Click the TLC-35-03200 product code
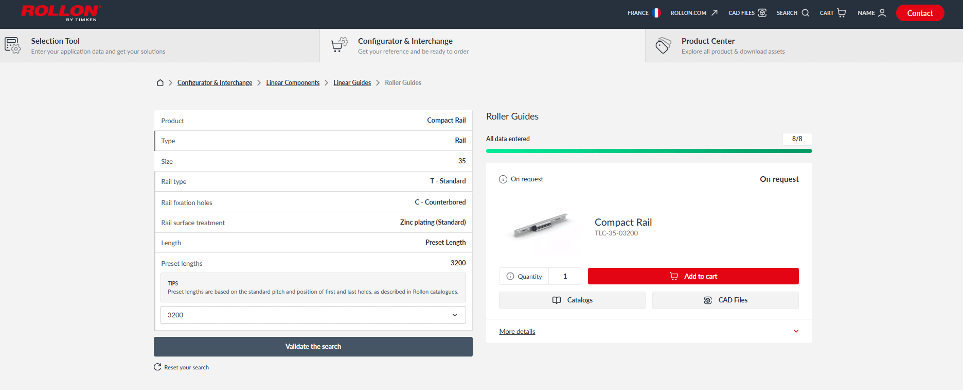Screen dimensions: 964x390 615,234
